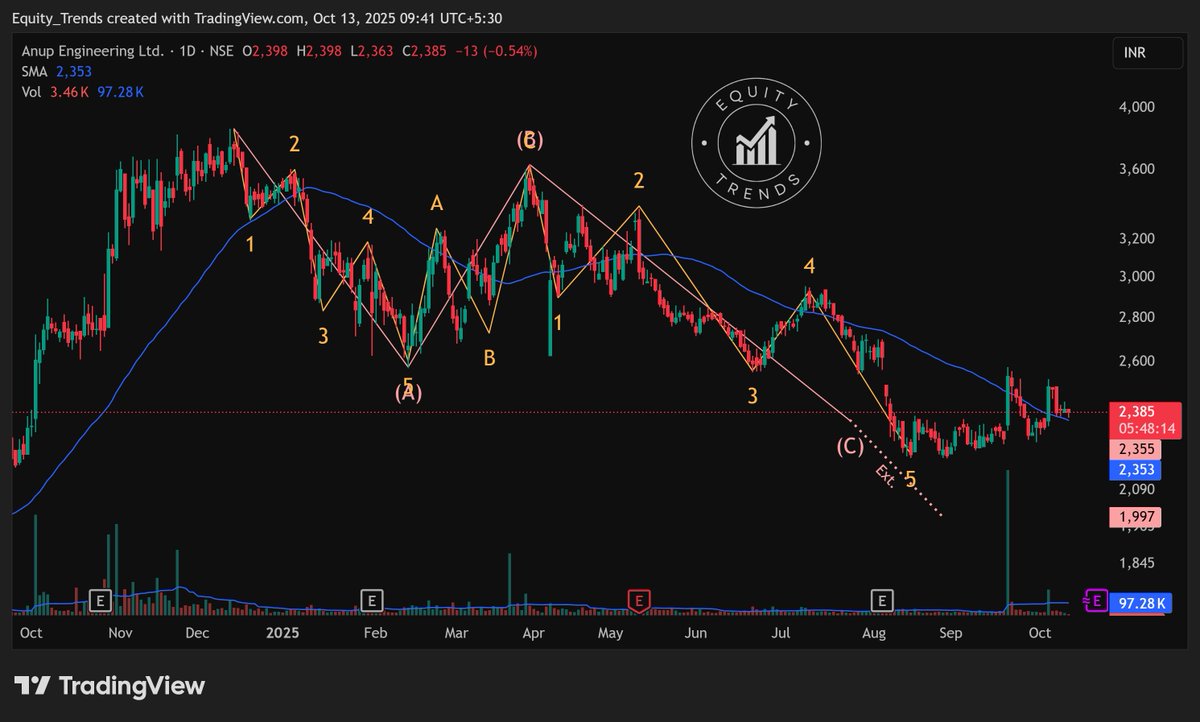Click the Jul time axis label
Image resolution: width=1200 pixels, height=722 pixels.
[782, 633]
